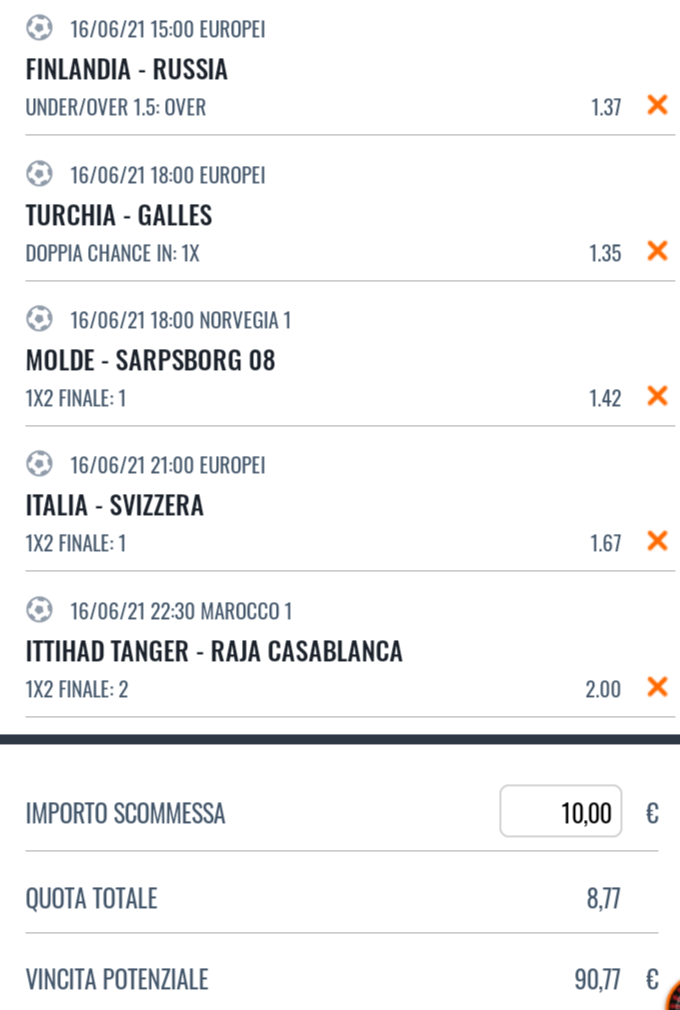Screen dimensions: 680x1010
Task: Remove the Turchia - Galles selection
Action: tap(657, 251)
